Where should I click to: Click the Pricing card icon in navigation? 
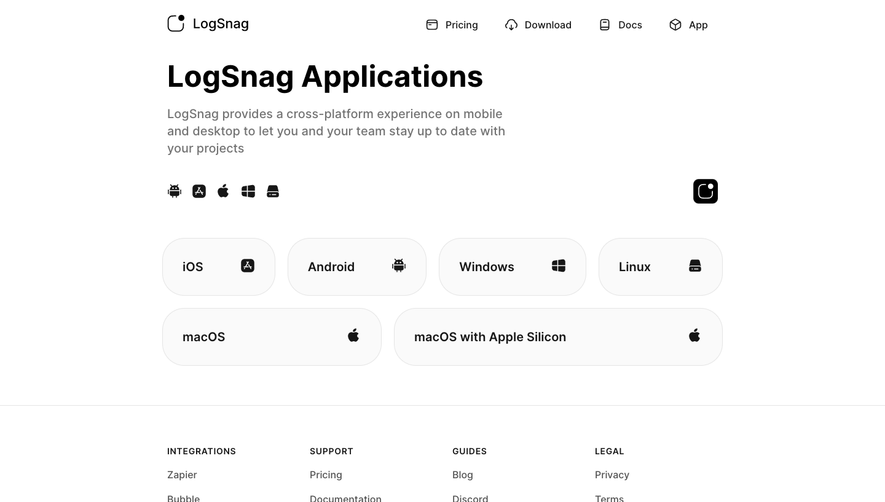(x=432, y=25)
